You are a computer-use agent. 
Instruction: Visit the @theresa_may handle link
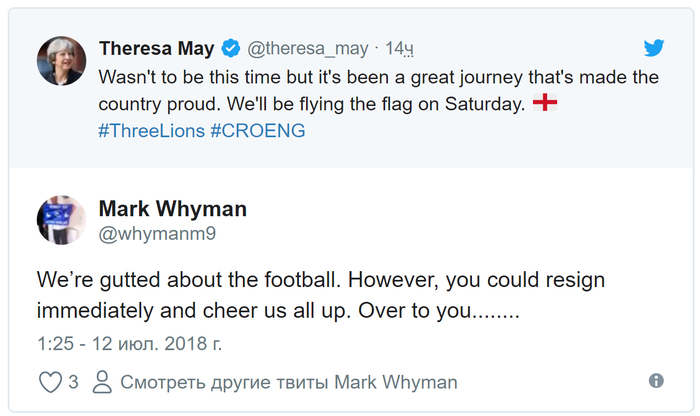[307, 48]
